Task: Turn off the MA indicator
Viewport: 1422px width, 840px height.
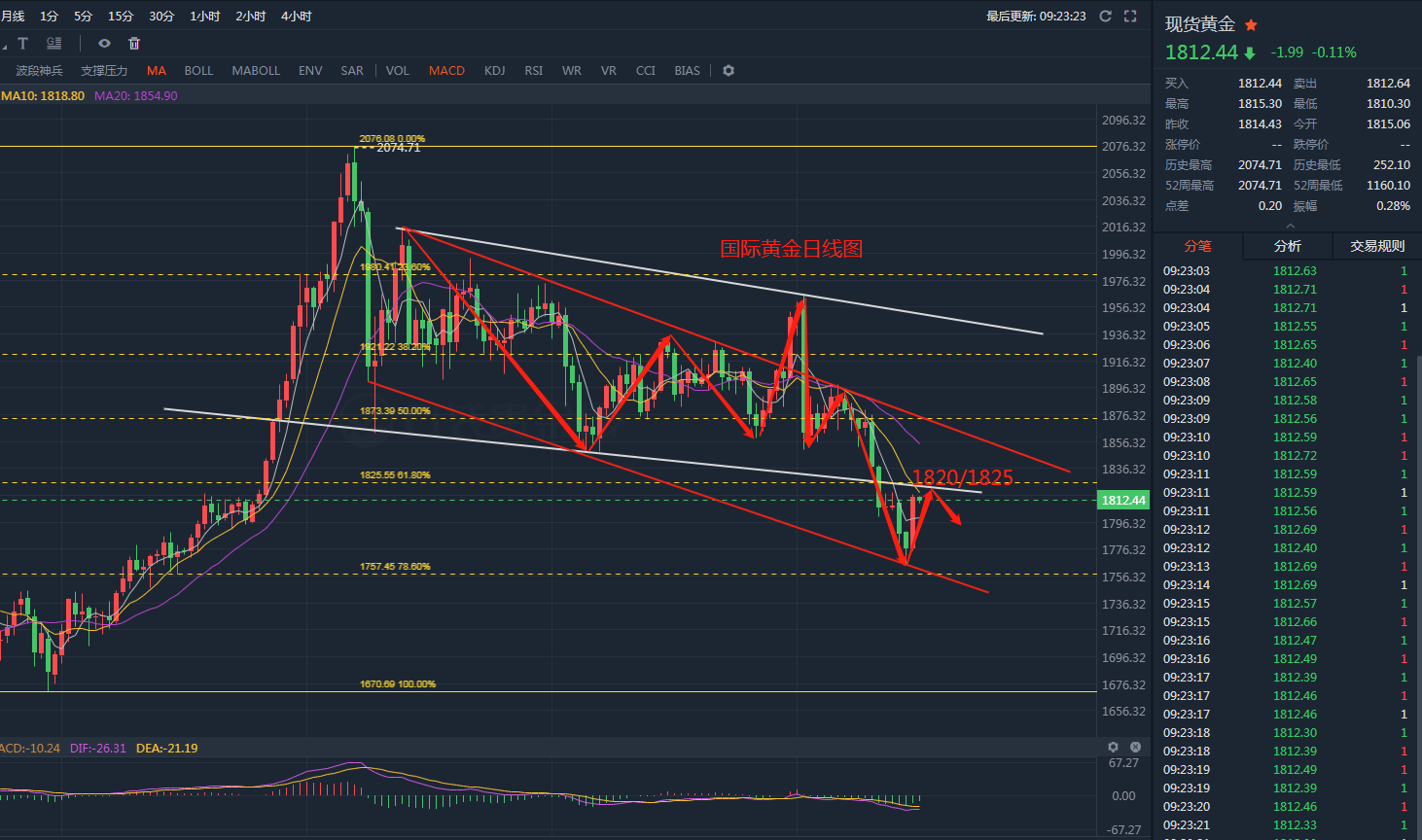Action: (x=157, y=71)
